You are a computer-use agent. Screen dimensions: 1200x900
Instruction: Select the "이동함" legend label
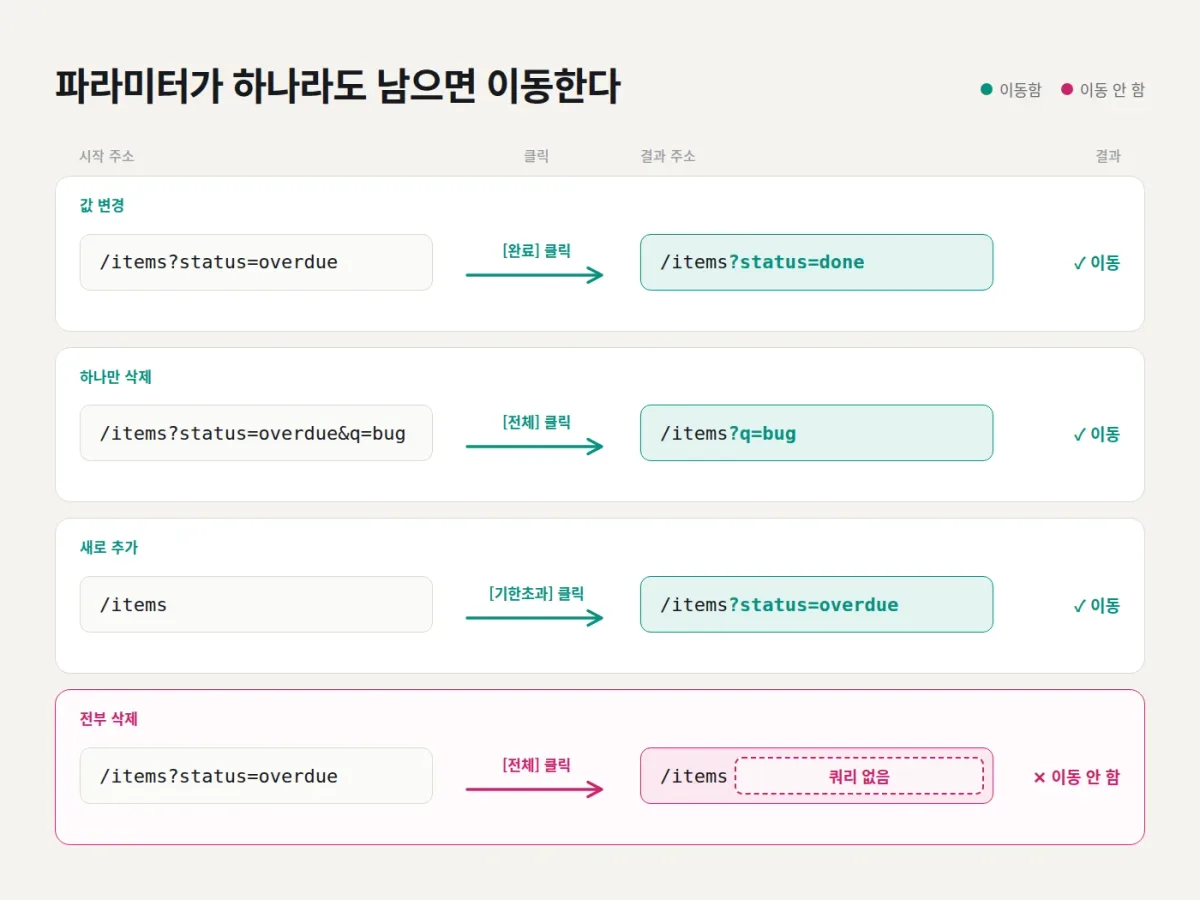[1020, 90]
